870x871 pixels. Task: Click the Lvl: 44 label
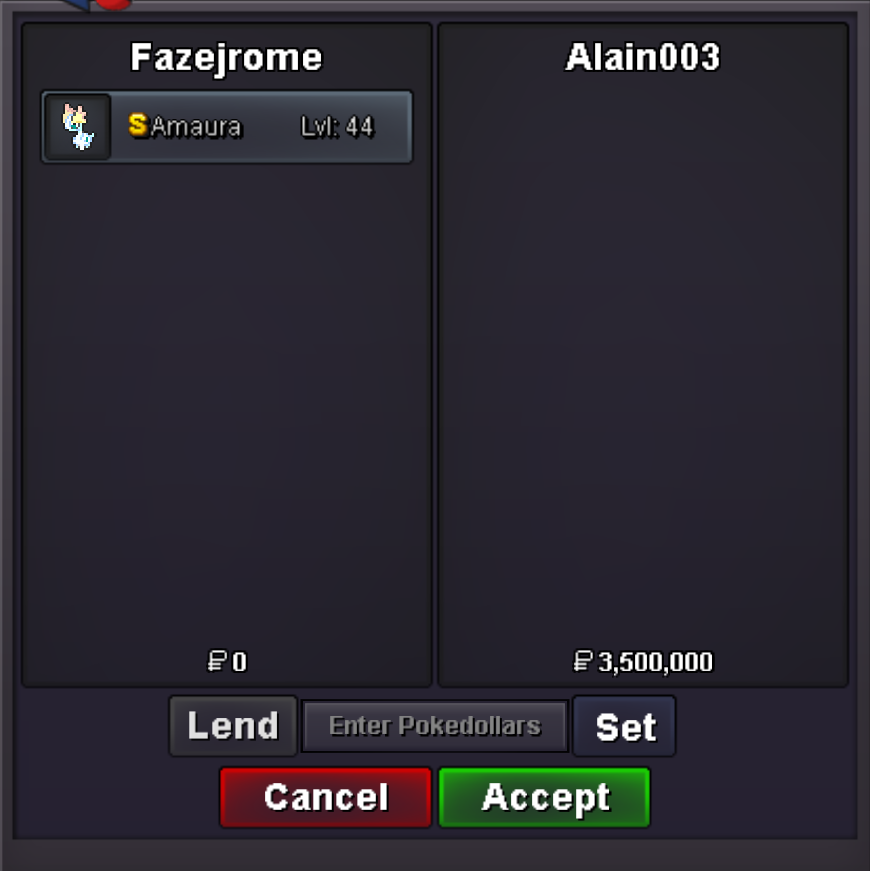337,127
